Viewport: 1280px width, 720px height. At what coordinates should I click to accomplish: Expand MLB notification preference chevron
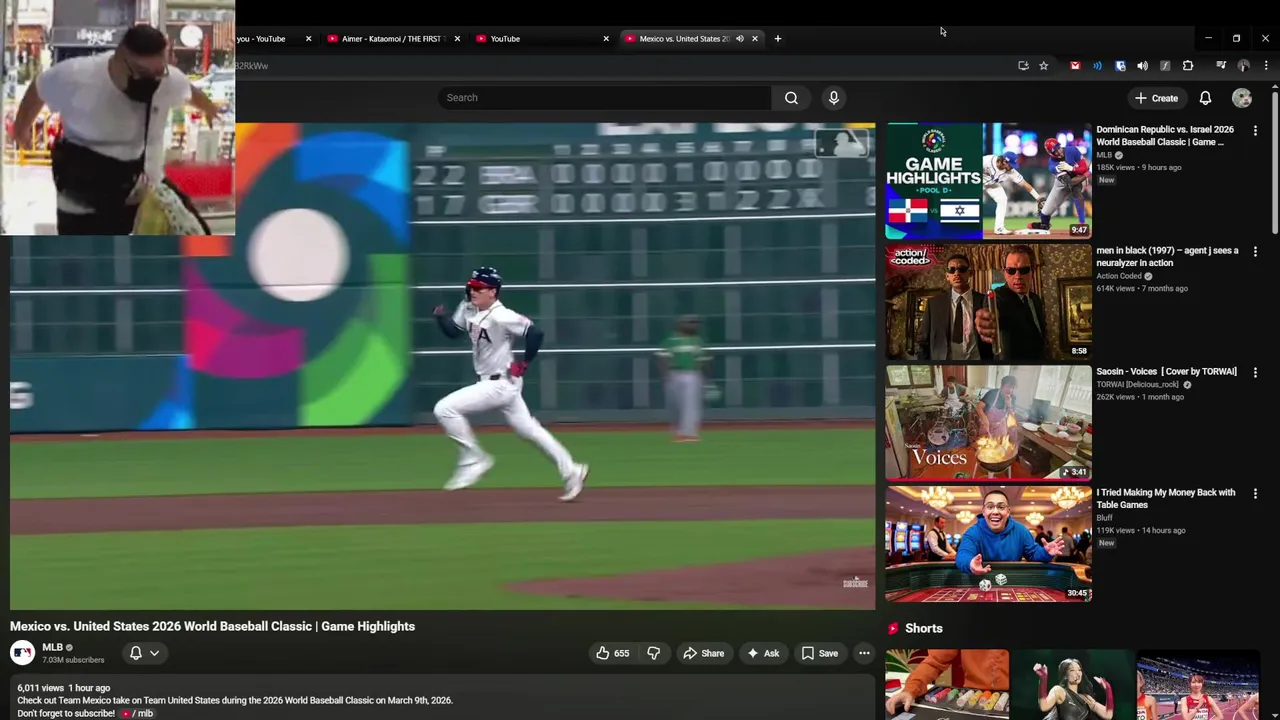pyautogui.click(x=154, y=653)
